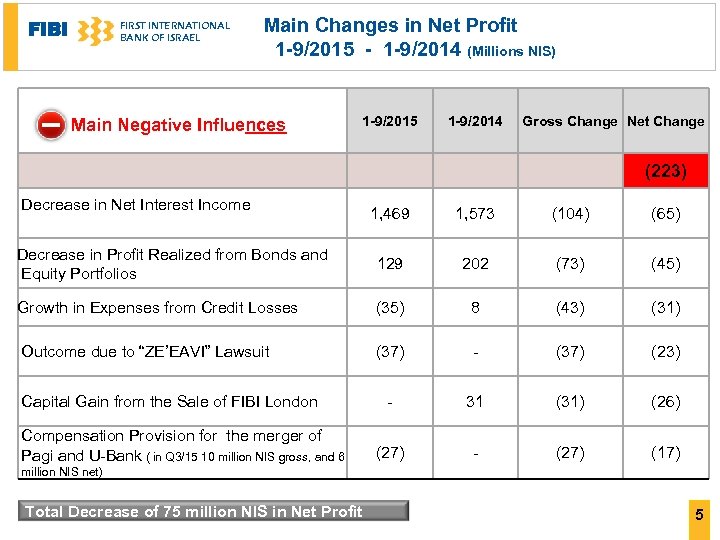720x540 pixels.
Task: Click the 1,469 net interest income value
Action: coord(390,214)
